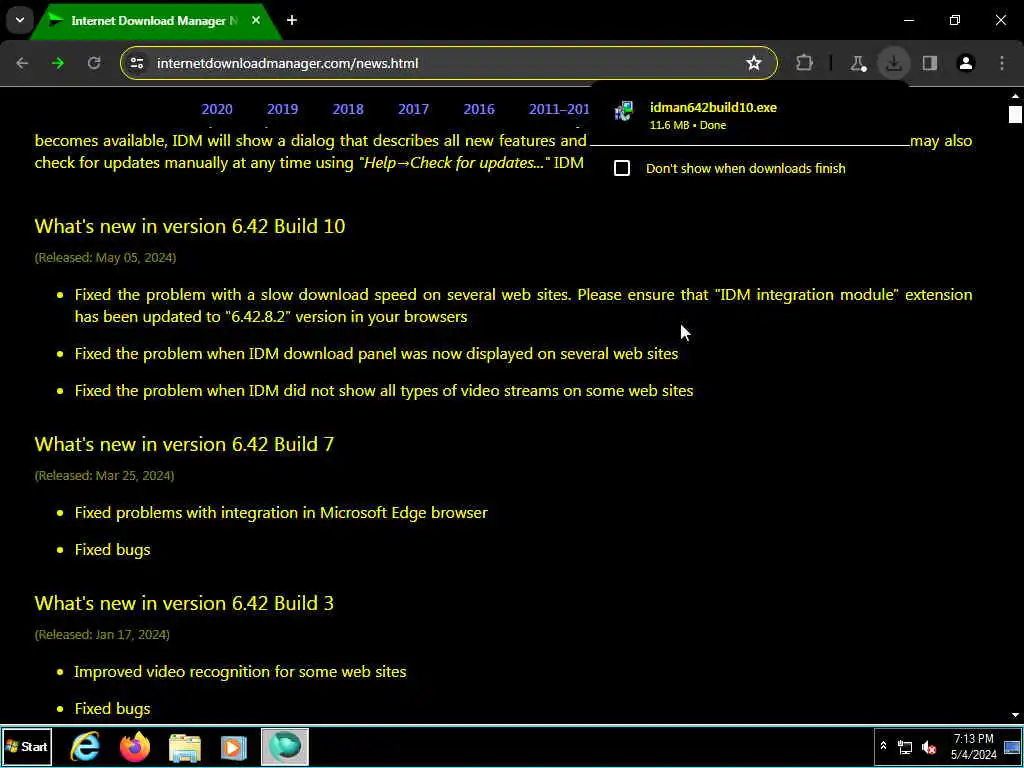Viewport: 1024px width, 768px height.
Task: View site information icon in address bar
Action: coord(136,63)
